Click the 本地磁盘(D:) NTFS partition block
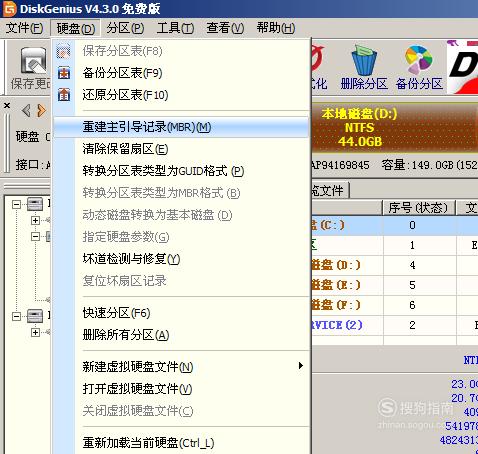This screenshot has height=454, width=478. click(x=395, y=128)
